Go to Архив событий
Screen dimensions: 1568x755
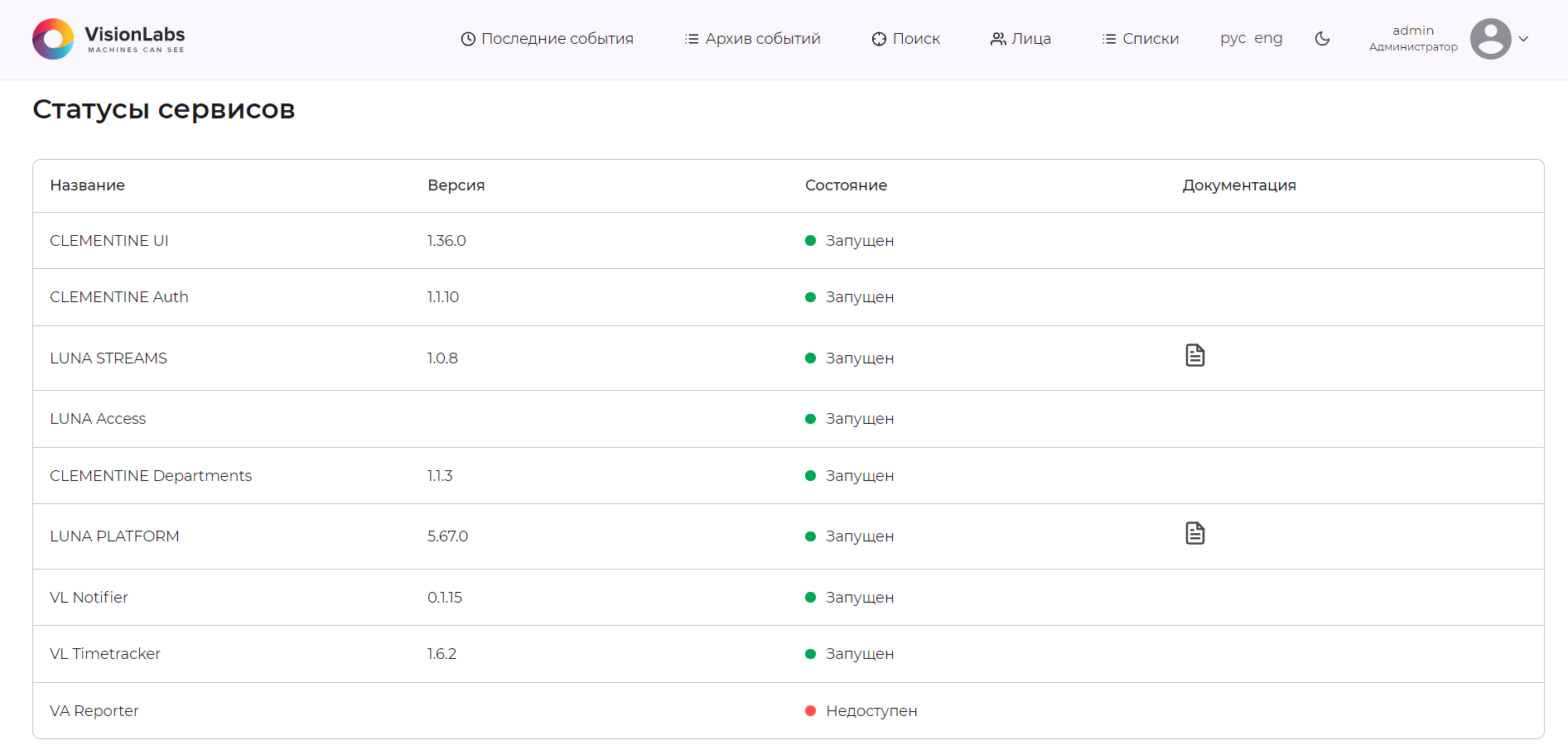click(x=752, y=39)
